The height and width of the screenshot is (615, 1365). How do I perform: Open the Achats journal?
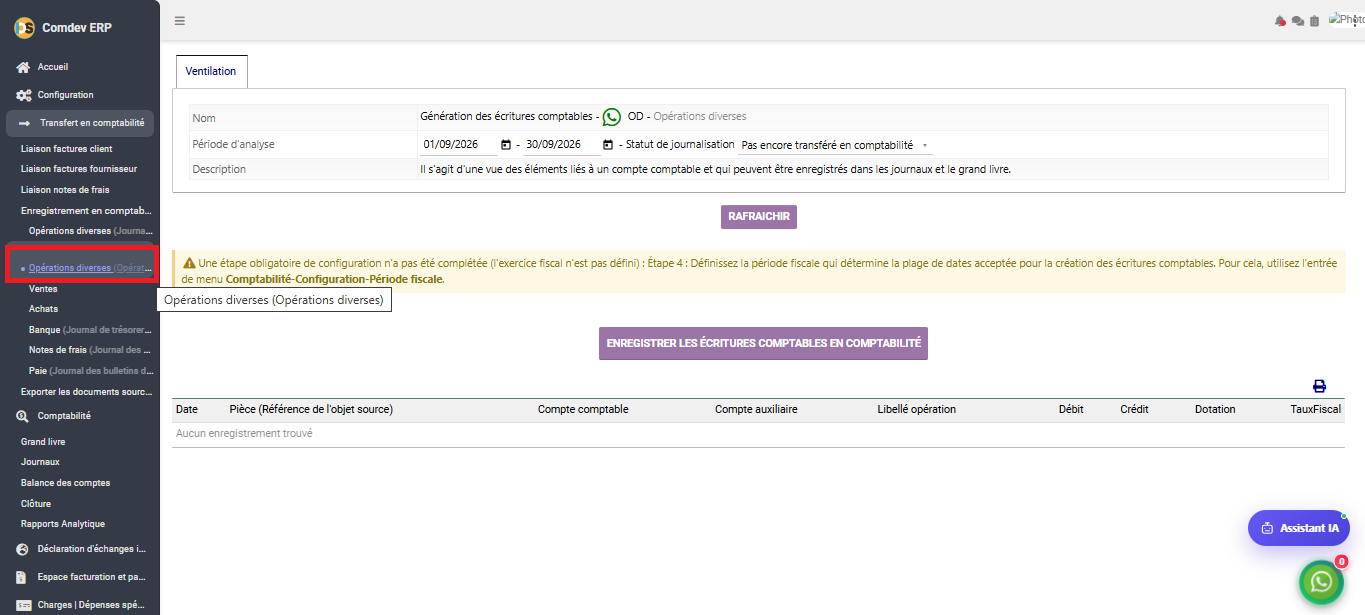pyautogui.click(x=43, y=309)
